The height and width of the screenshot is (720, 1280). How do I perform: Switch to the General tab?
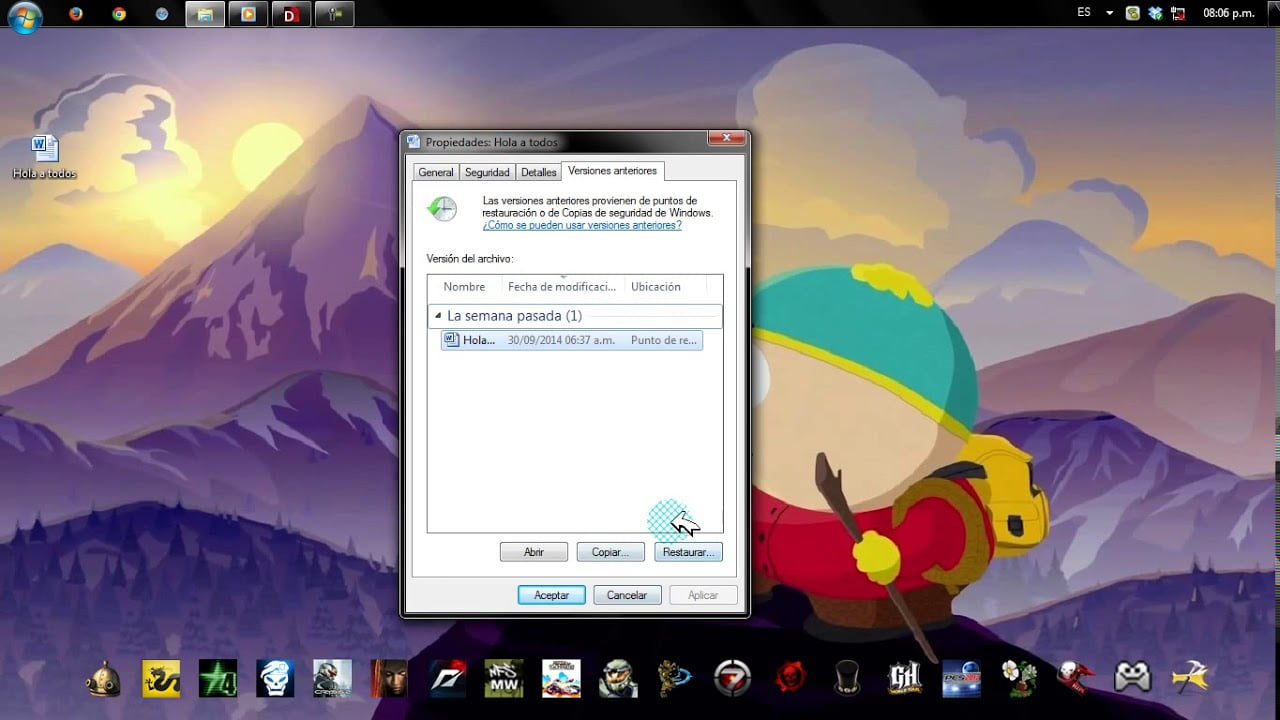(436, 172)
